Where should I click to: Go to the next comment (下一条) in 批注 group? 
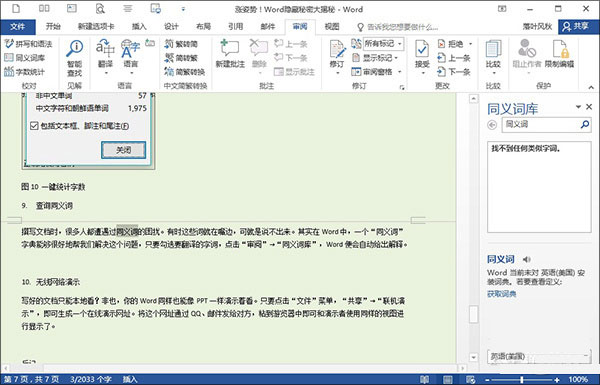click(x=291, y=58)
